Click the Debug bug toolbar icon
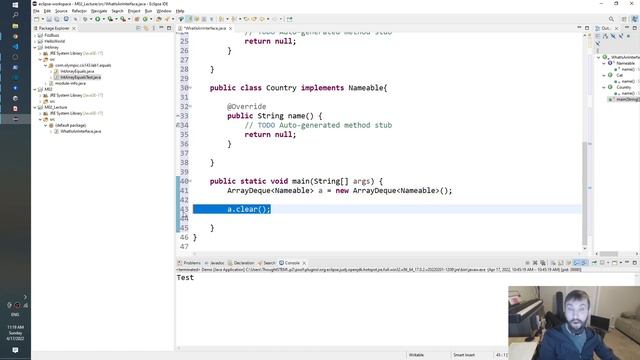 coord(85,19)
